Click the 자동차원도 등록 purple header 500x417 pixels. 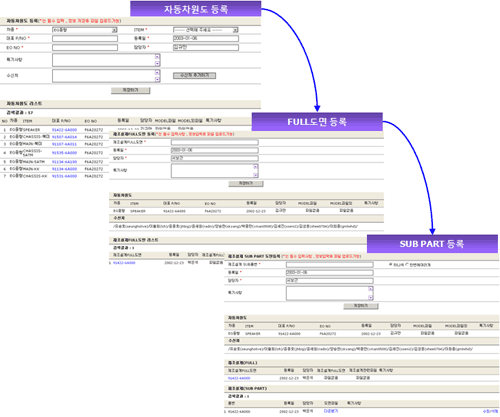[196, 9]
